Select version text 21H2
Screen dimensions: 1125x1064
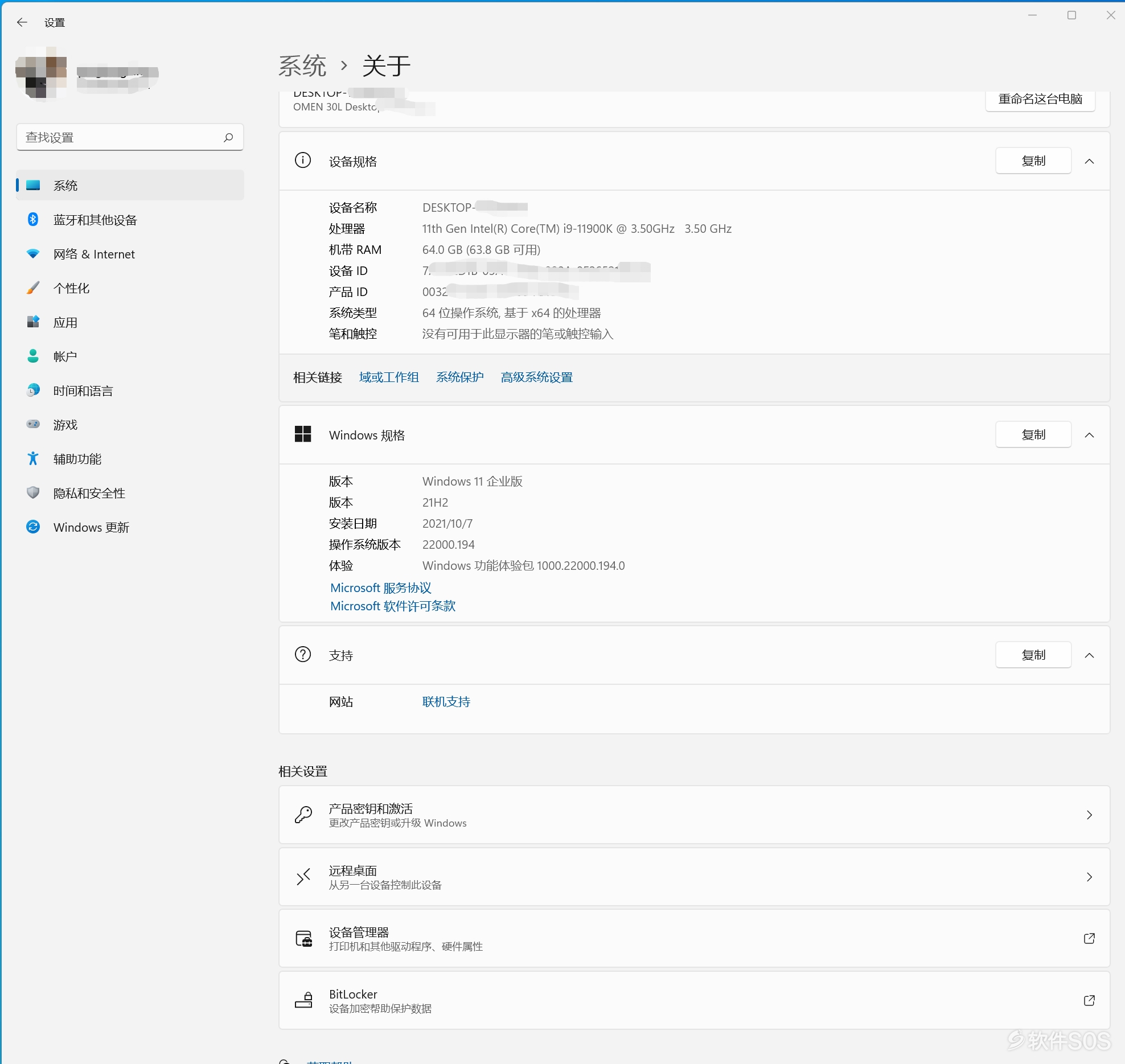pyautogui.click(x=435, y=502)
